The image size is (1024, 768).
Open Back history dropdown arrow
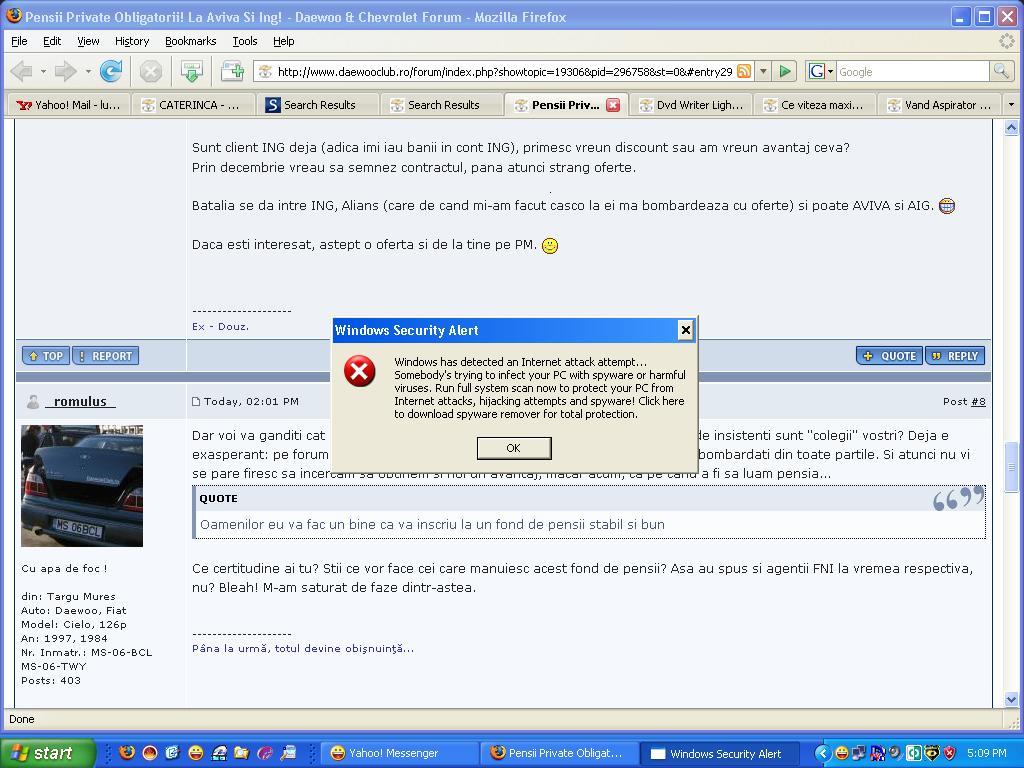pos(43,71)
